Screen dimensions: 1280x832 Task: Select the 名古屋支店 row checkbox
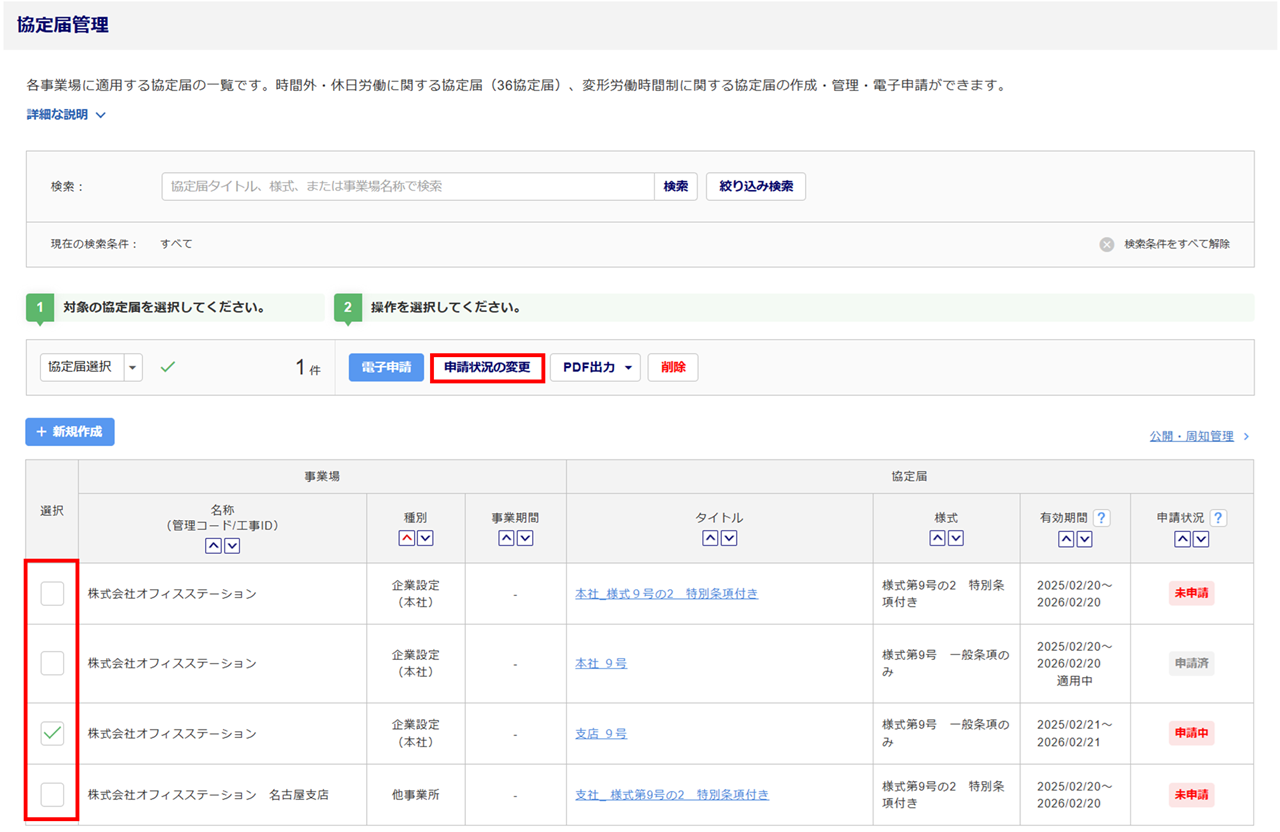52,795
